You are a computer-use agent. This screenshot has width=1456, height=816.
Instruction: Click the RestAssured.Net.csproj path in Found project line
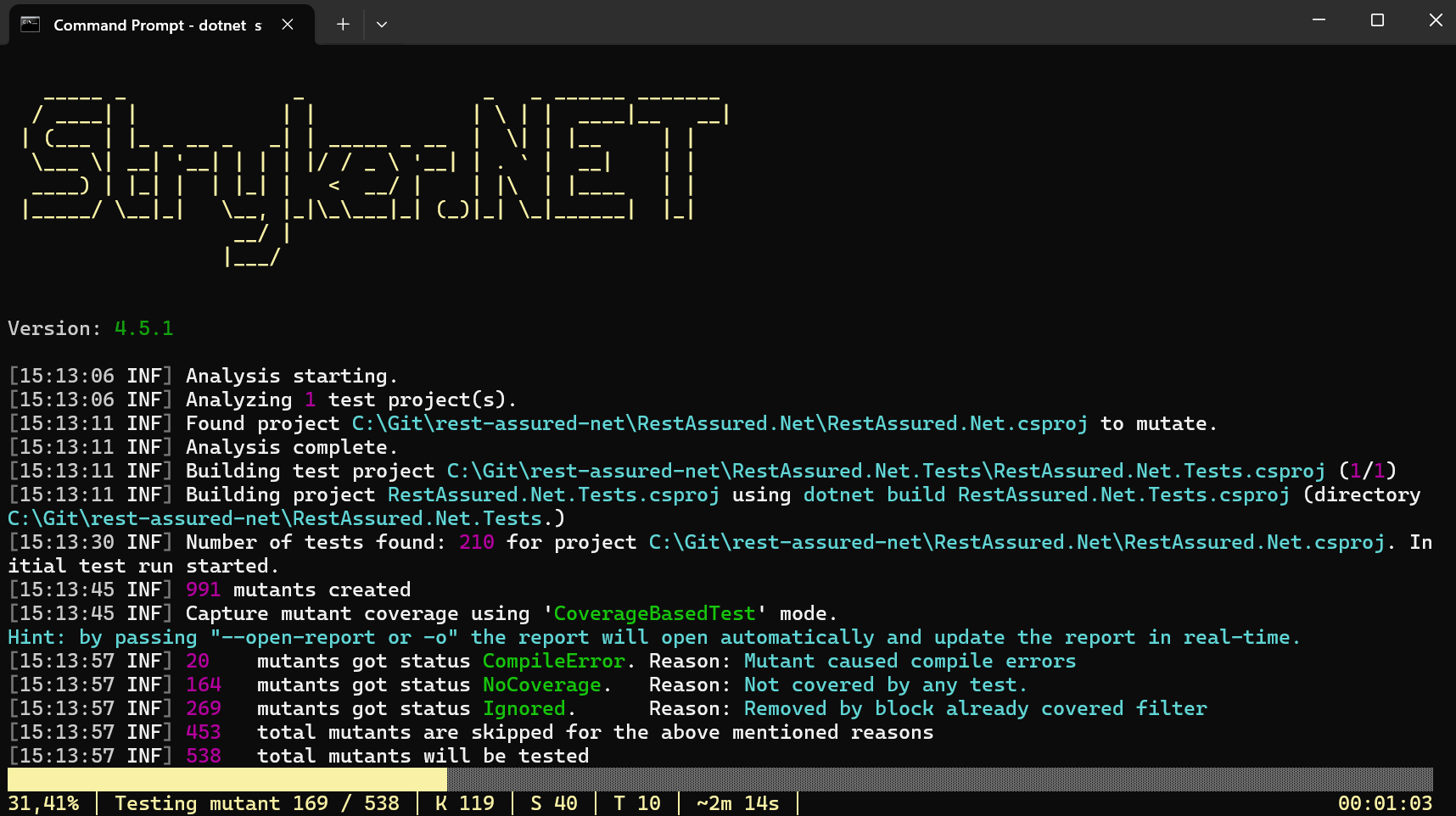[x=719, y=424]
